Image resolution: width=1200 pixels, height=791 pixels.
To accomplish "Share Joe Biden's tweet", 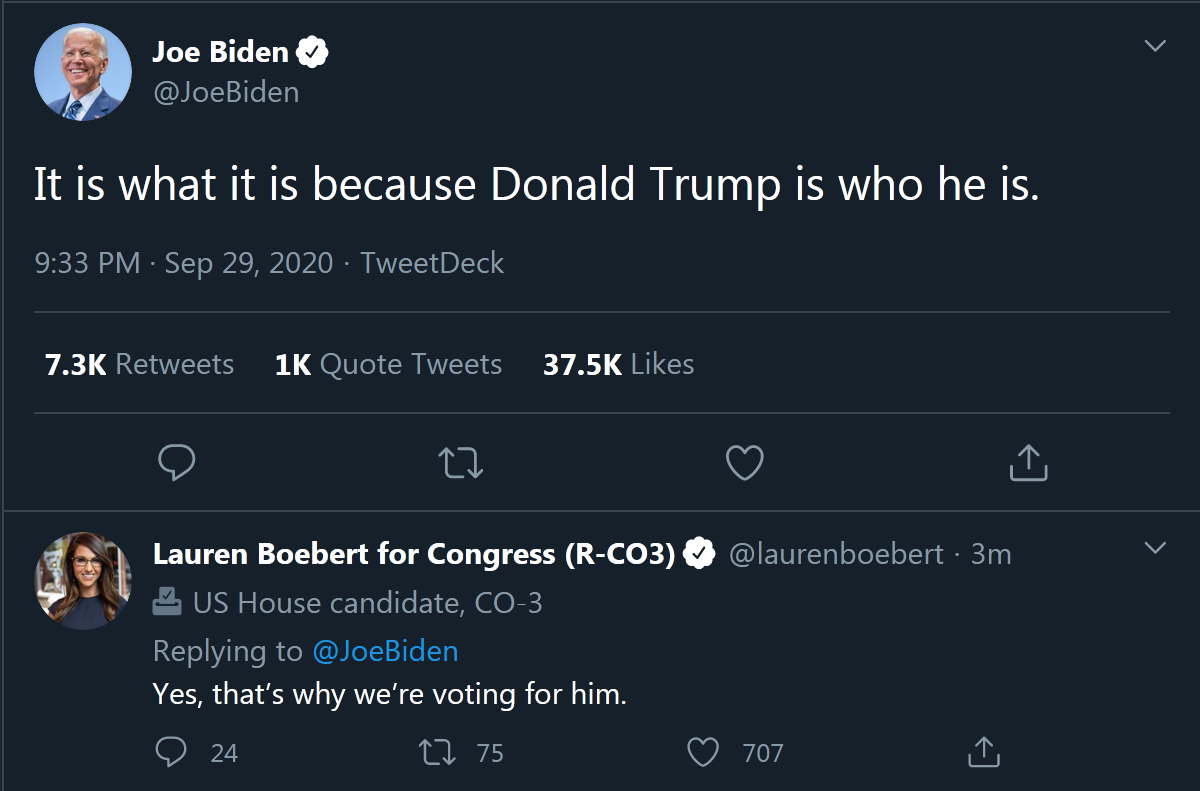I will 1028,462.
